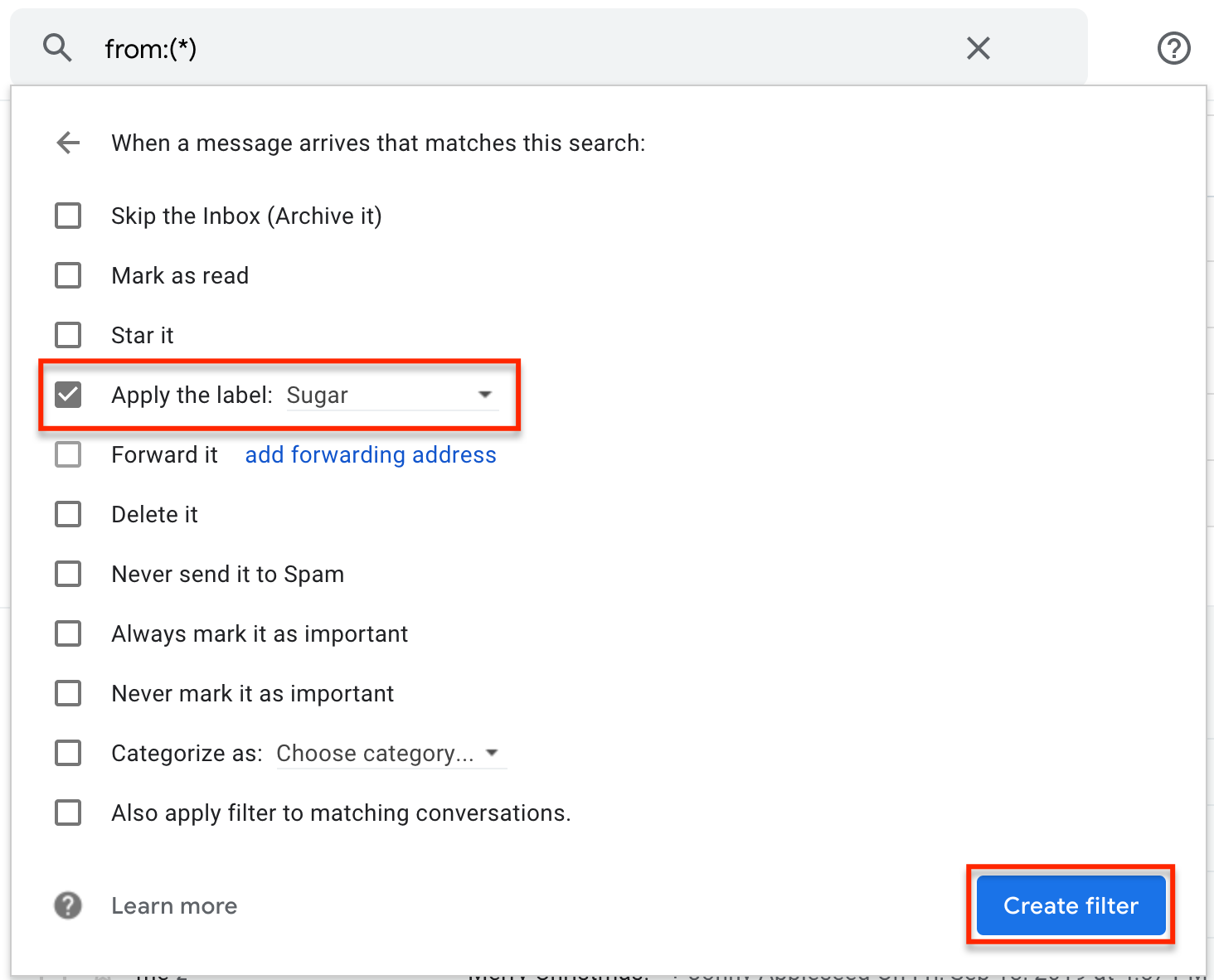The width and height of the screenshot is (1214, 980).
Task: Clear the search with the X icon
Action: (978, 48)
